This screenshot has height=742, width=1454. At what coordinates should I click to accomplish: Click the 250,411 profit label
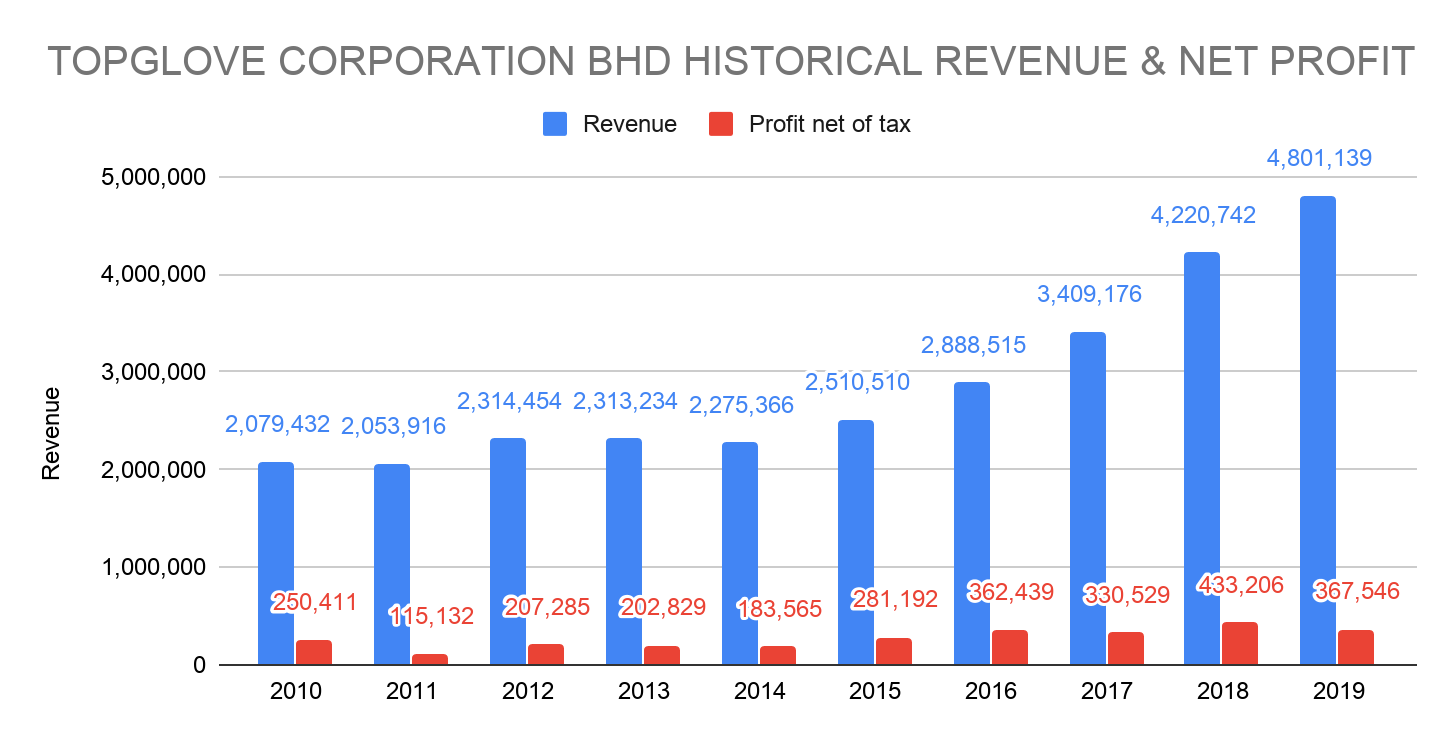(x=315, y=602)
